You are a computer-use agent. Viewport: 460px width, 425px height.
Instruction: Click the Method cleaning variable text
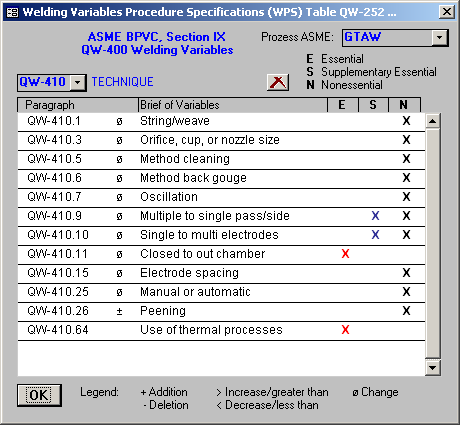(185, 159)
